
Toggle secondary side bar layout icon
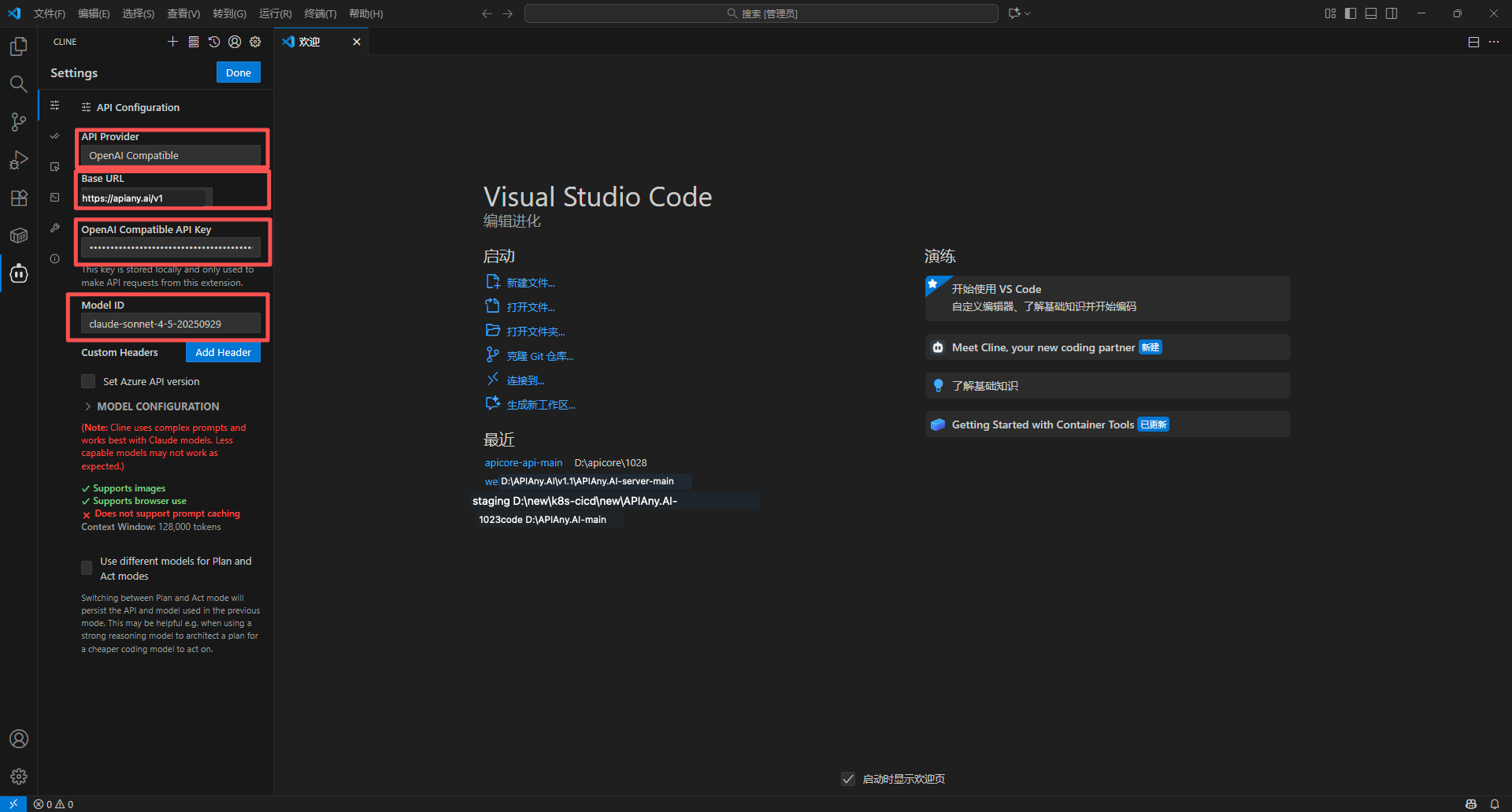[1392, 13]
